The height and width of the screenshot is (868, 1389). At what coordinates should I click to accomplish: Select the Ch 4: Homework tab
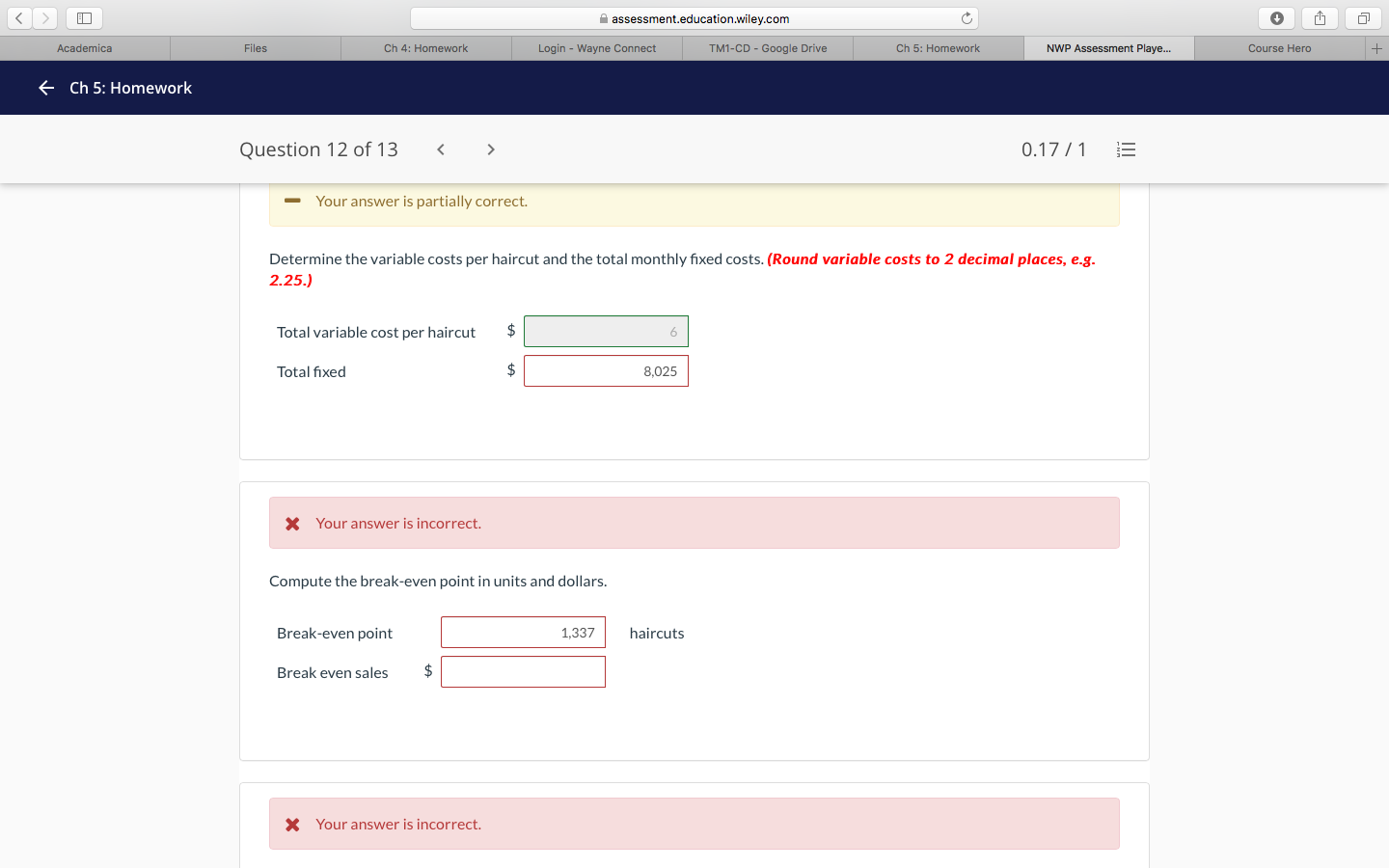coord(425,47)
